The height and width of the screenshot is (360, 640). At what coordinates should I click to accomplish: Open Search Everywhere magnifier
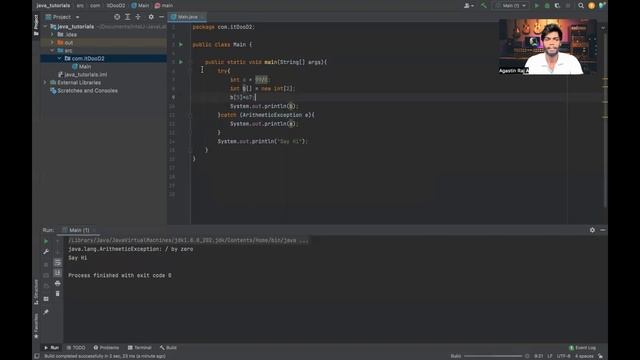coord(581,6)
